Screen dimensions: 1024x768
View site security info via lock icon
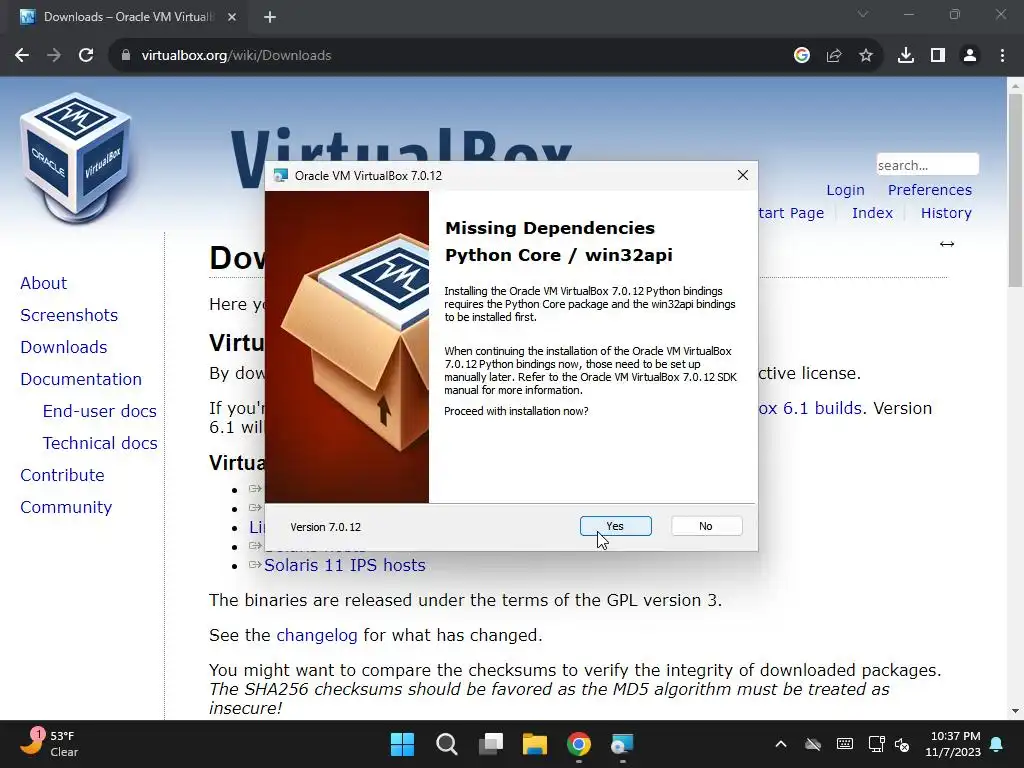point(125,56)
